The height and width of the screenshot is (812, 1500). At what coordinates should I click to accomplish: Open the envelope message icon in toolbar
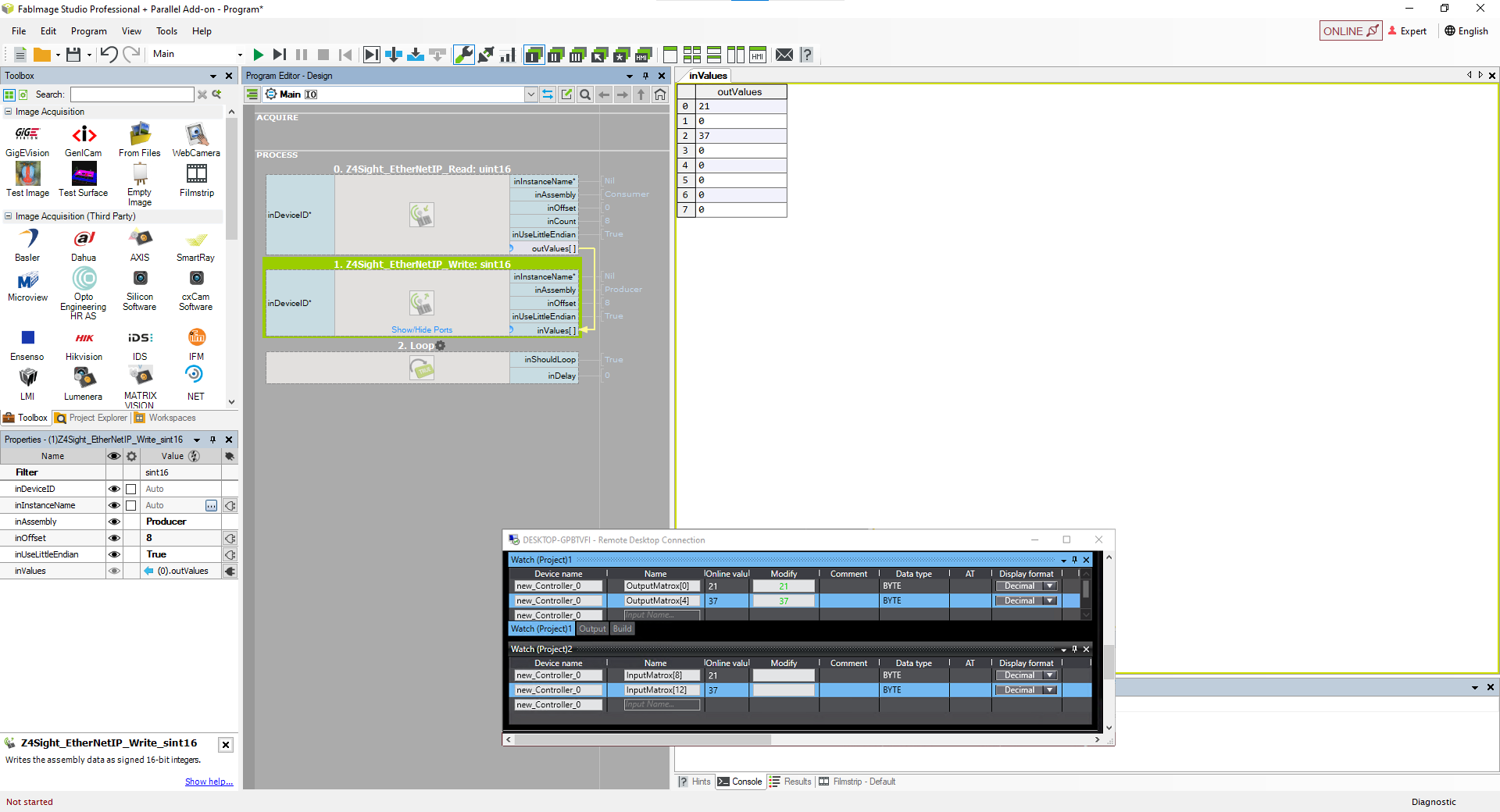click(784, 55)
